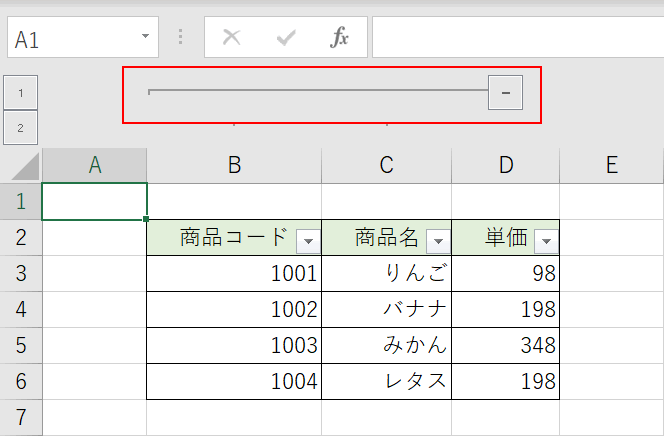Image resolution: width=664 pixels, height=436 pixels.
Task: Select row 5 header
Action: [x=21, y=345]
